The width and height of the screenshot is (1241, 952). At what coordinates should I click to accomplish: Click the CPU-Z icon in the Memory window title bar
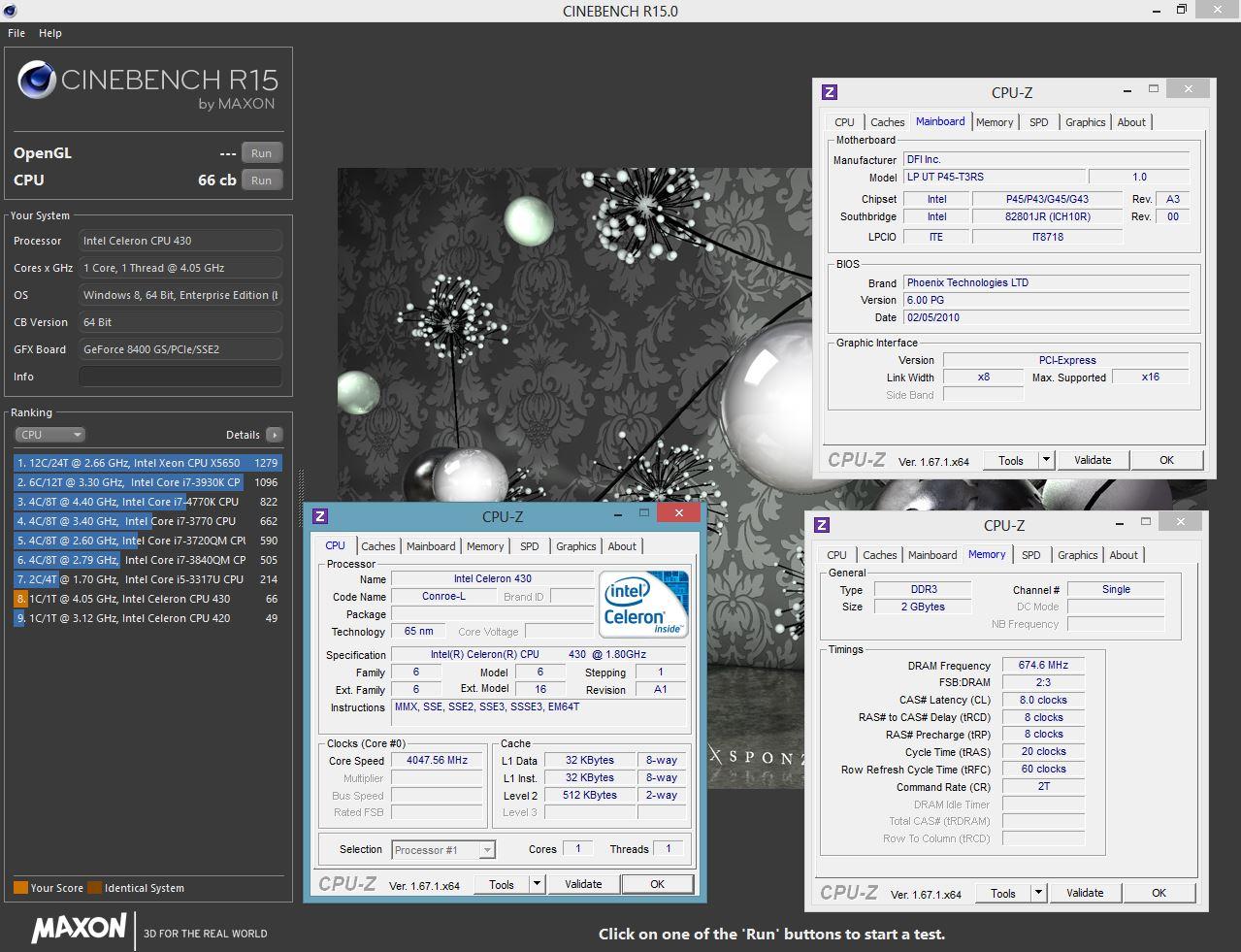[821, 525]
